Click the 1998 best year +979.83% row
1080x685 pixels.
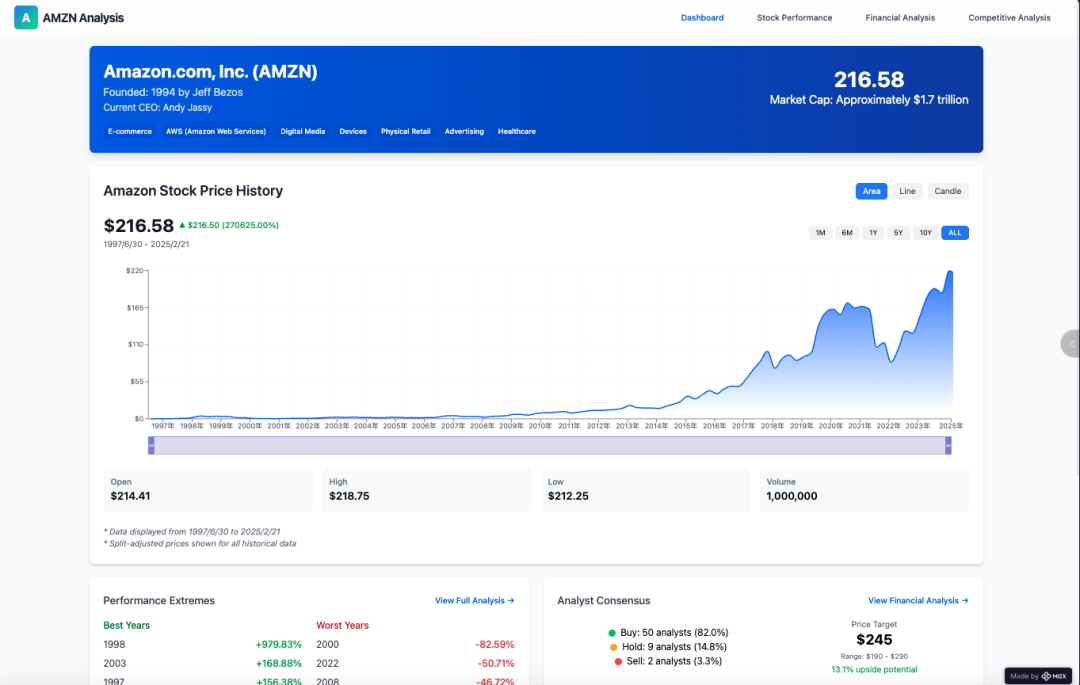(202, 644)
